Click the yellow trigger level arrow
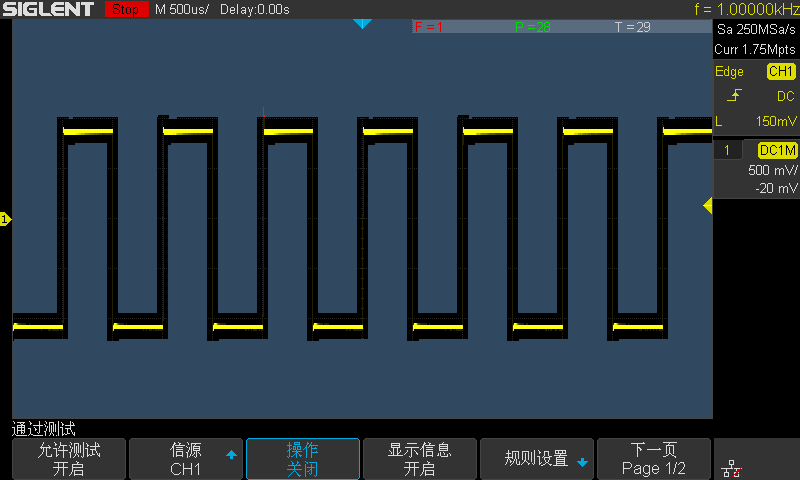This screenshot has height=480, width=800. 708,206
